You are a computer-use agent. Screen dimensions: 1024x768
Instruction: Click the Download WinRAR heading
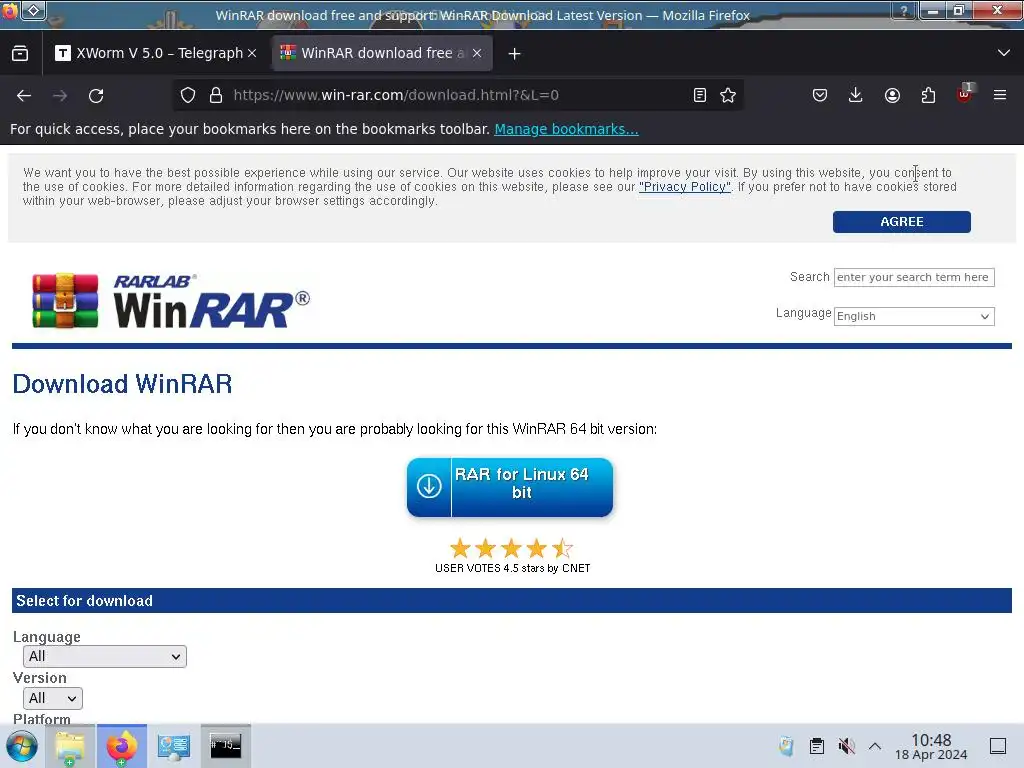pyautogui.click(x=122, y=384)
